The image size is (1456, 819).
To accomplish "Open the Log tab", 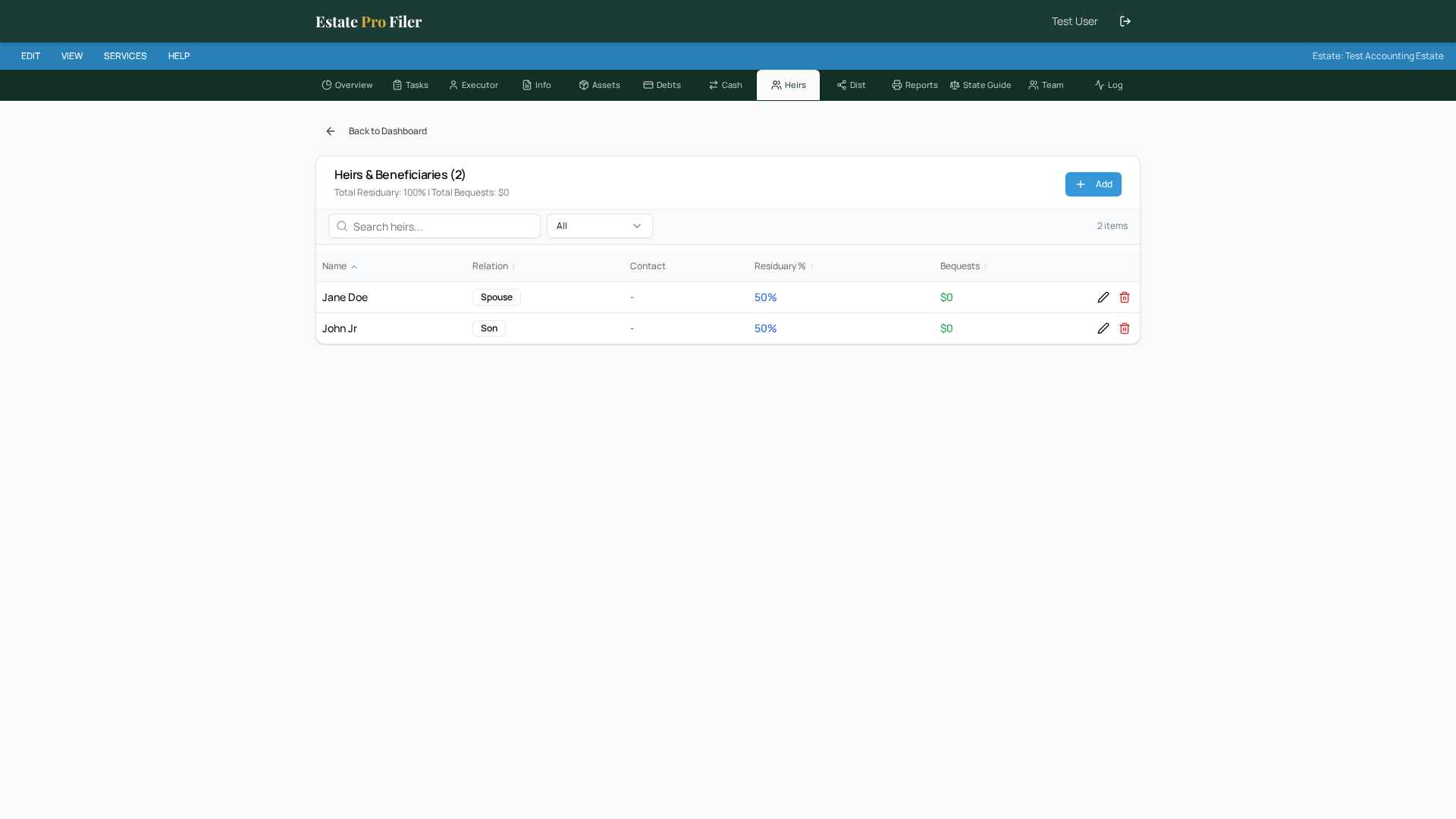I will (x=1109, y=85).
